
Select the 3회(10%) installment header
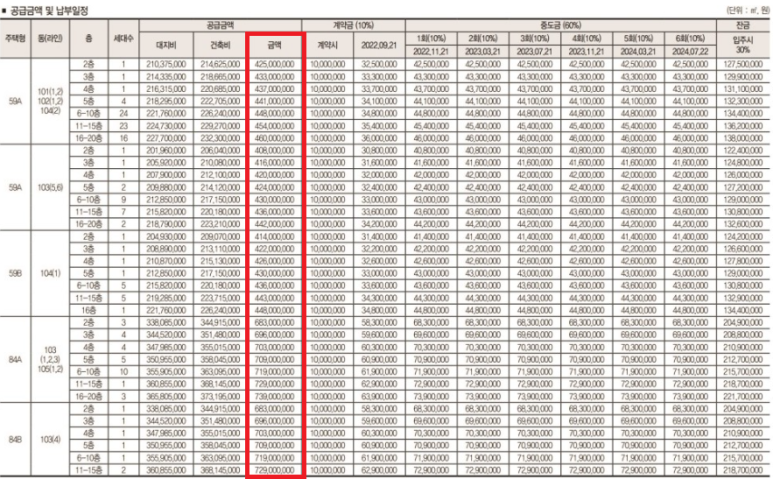535,38
